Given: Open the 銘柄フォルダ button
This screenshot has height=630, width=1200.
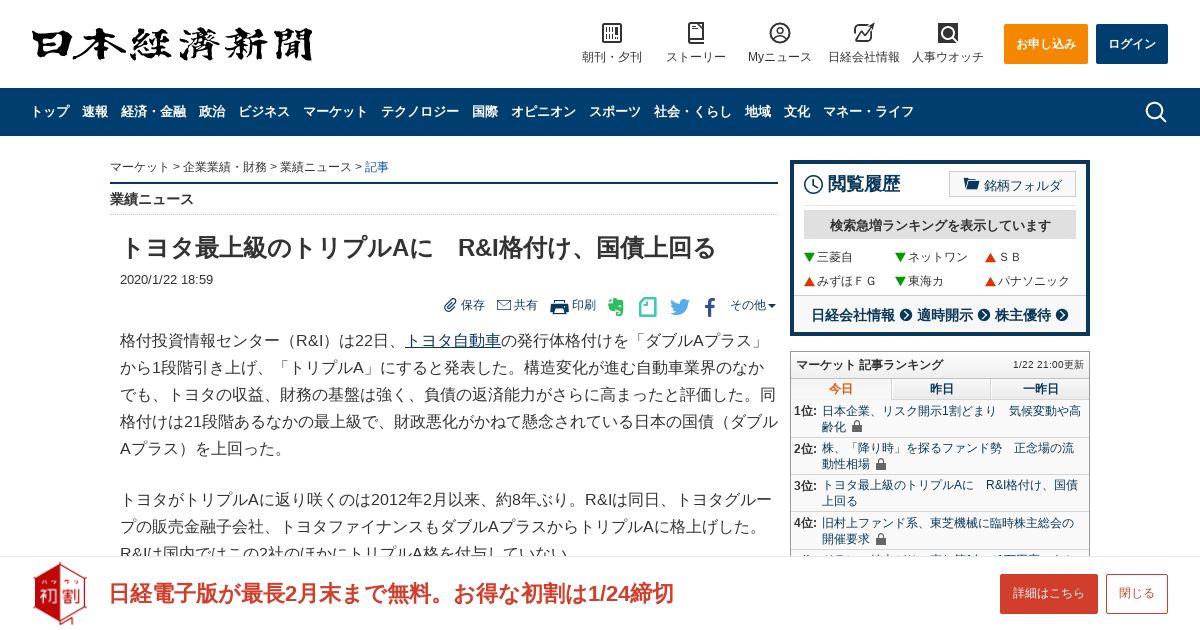Looking at the screenshot, I should coord(1012,184).
